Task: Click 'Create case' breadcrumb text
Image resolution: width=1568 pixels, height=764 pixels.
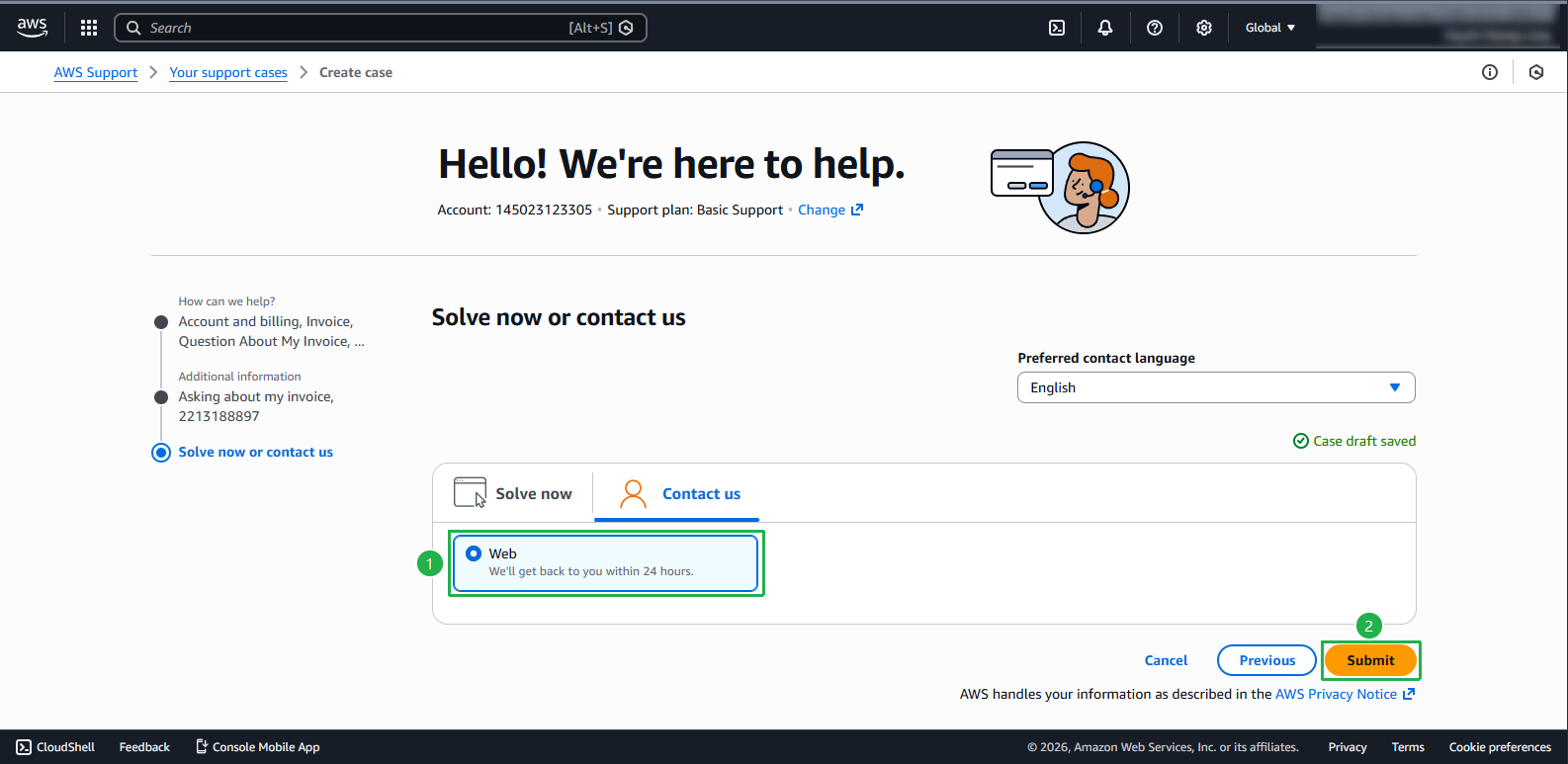Action: (x=356, y=72)
